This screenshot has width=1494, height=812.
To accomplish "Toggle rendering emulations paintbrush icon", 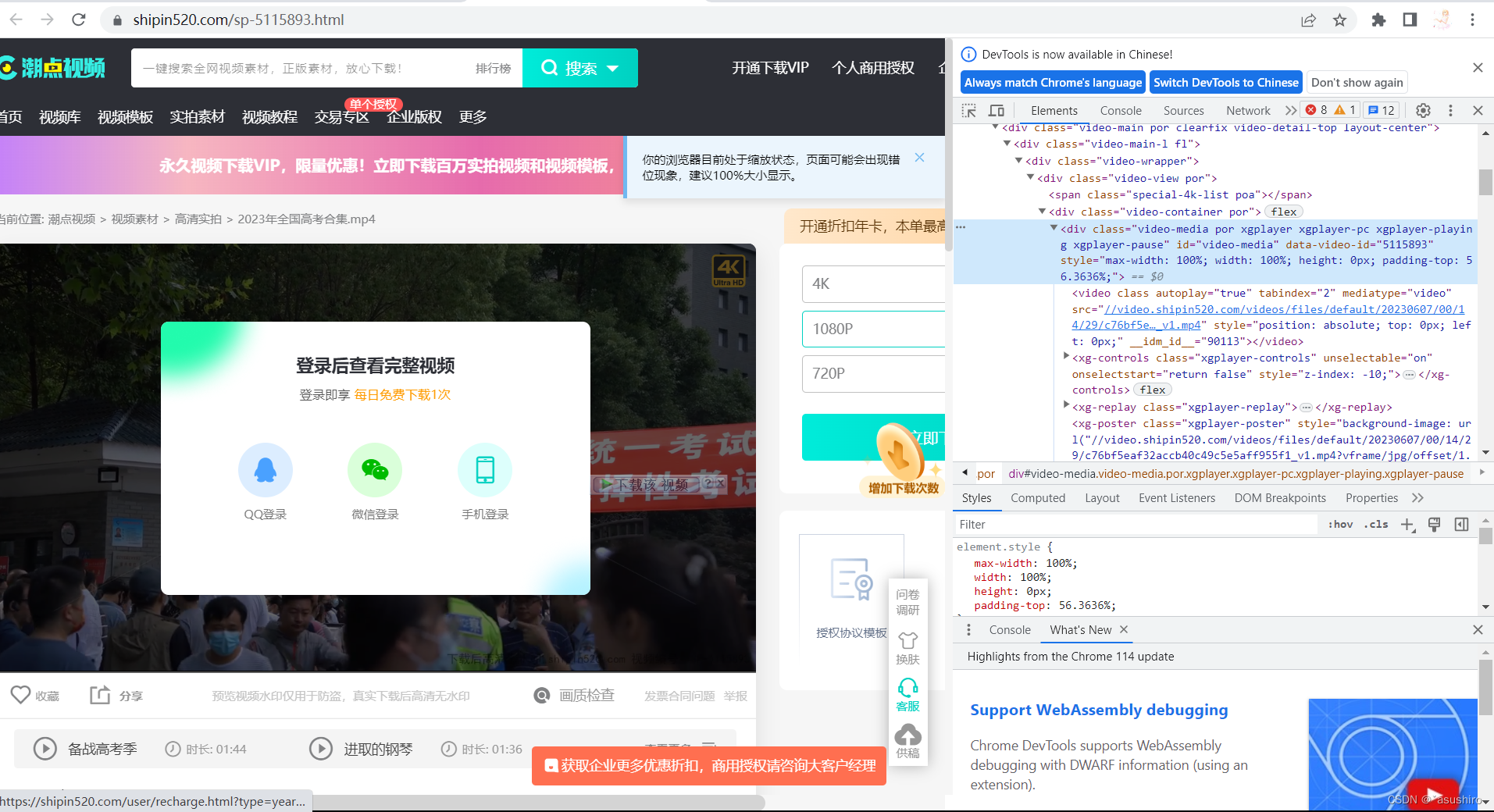I will [1434, 525].
